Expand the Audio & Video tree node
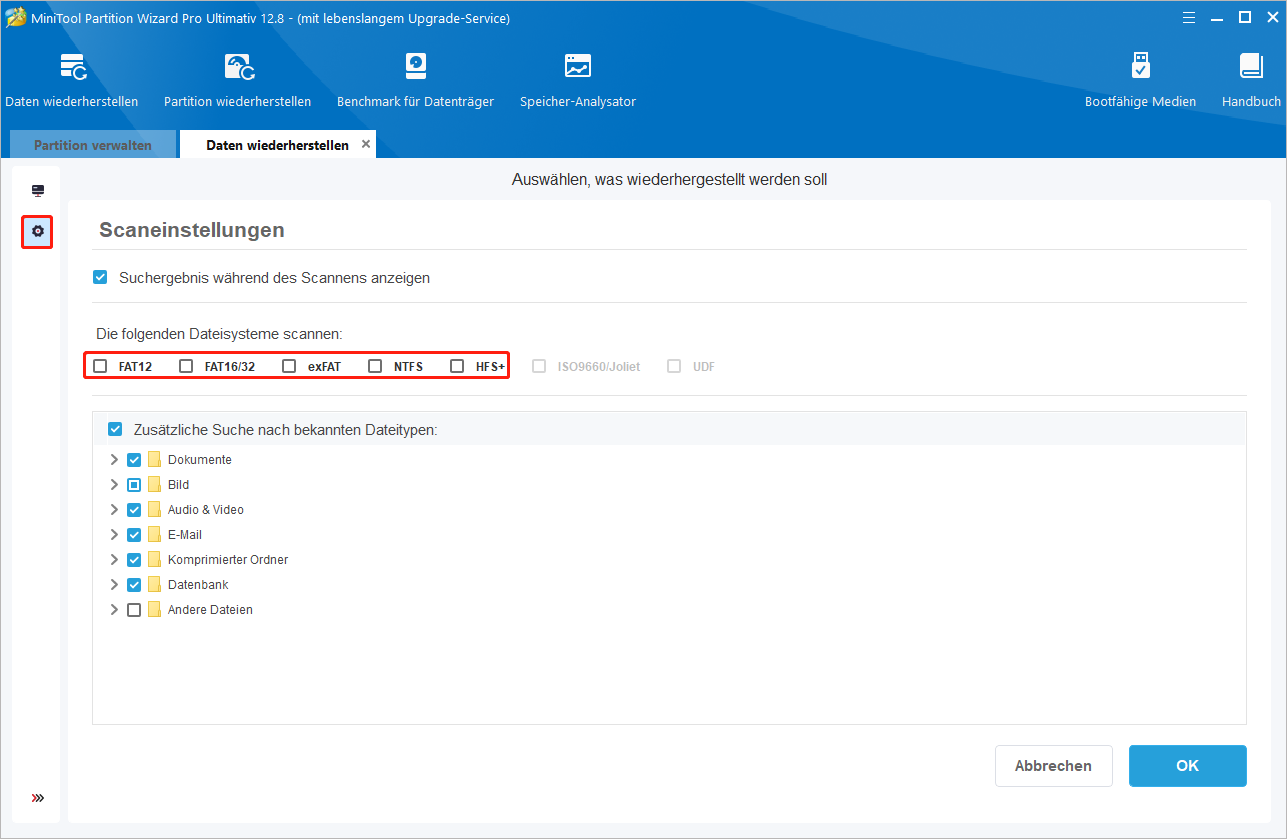1287x839 pixels. point(113,510)
